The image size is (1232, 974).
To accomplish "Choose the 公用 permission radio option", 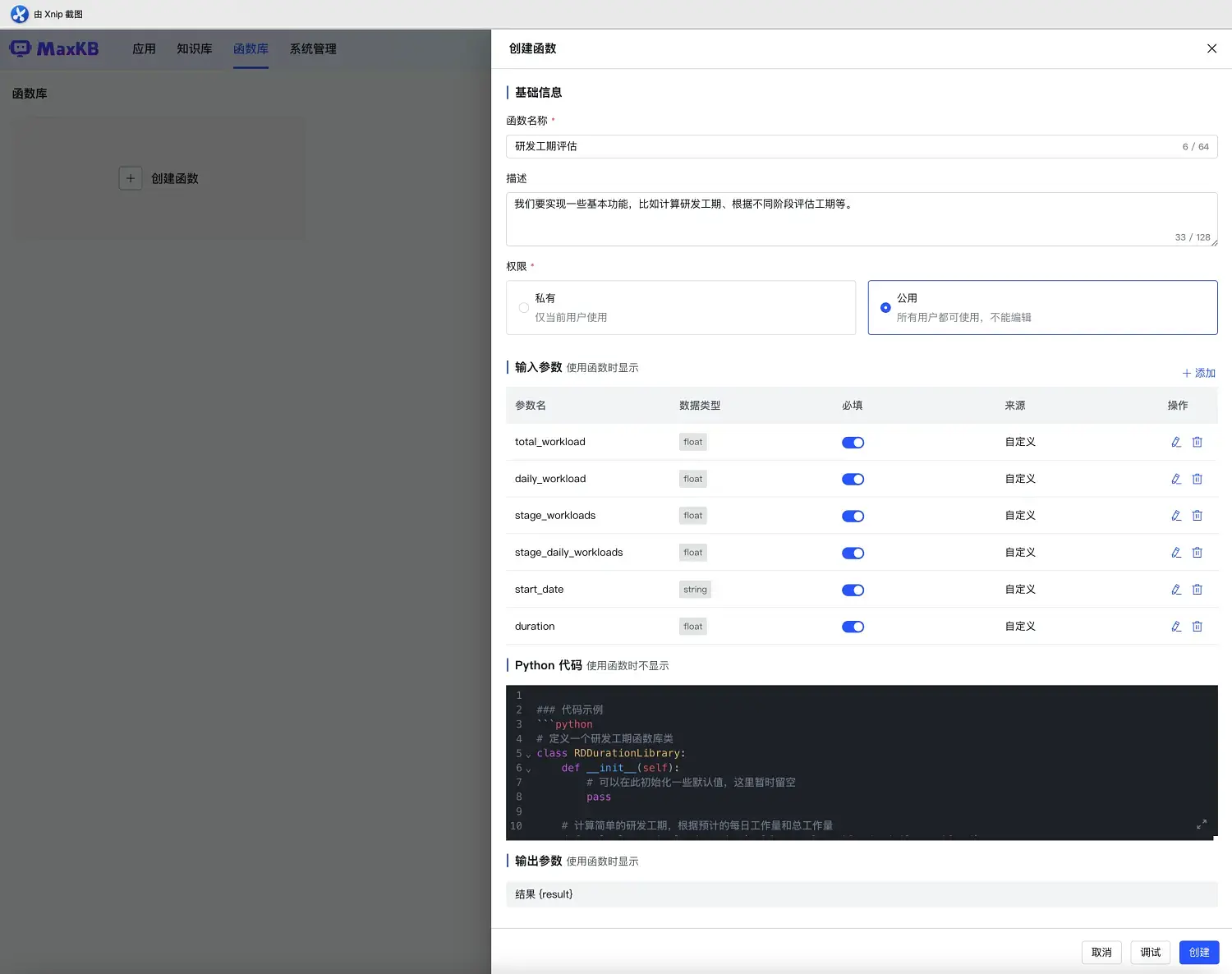I will tap(885, 308).
